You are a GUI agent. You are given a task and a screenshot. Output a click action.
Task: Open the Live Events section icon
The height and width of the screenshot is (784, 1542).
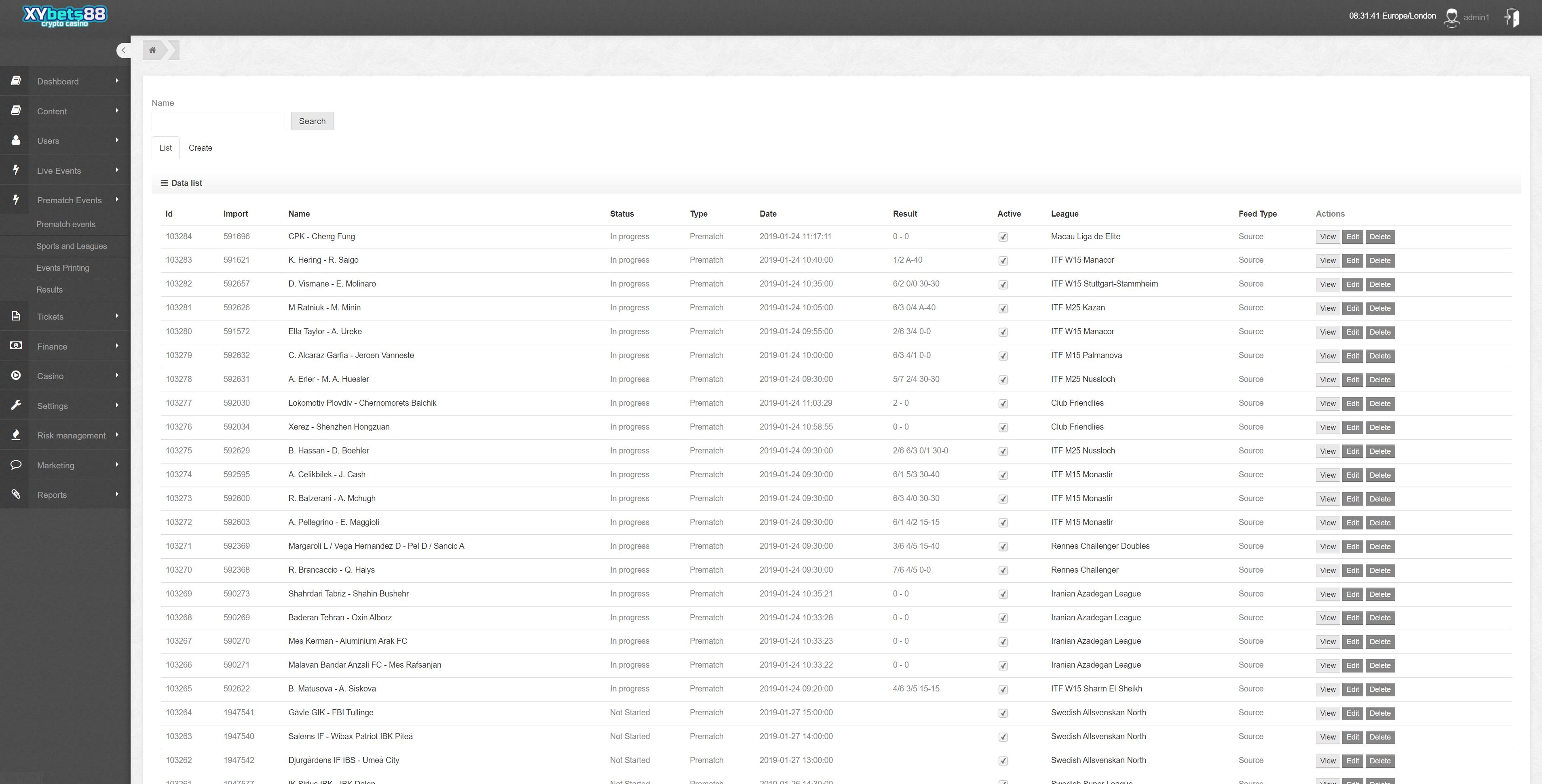pos(15,170)
